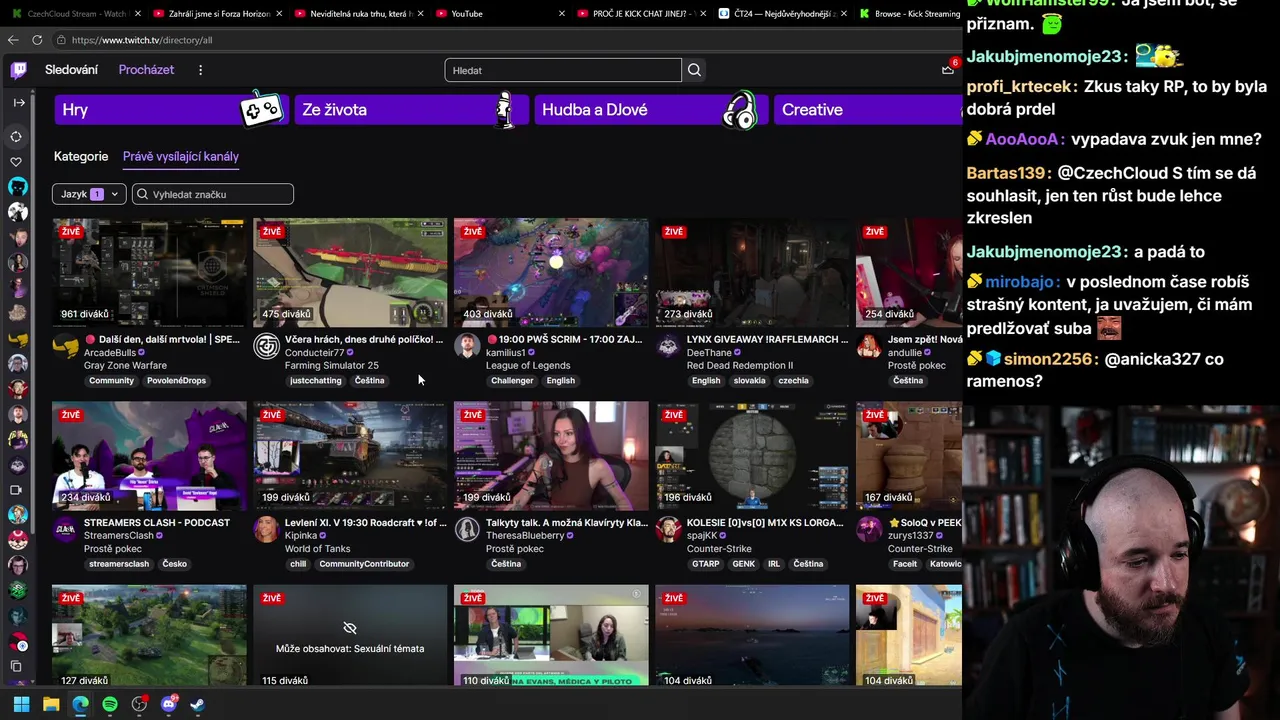1280x720 pixels.
Task: Click the browser back arrow
Action: tap(13, 40)
